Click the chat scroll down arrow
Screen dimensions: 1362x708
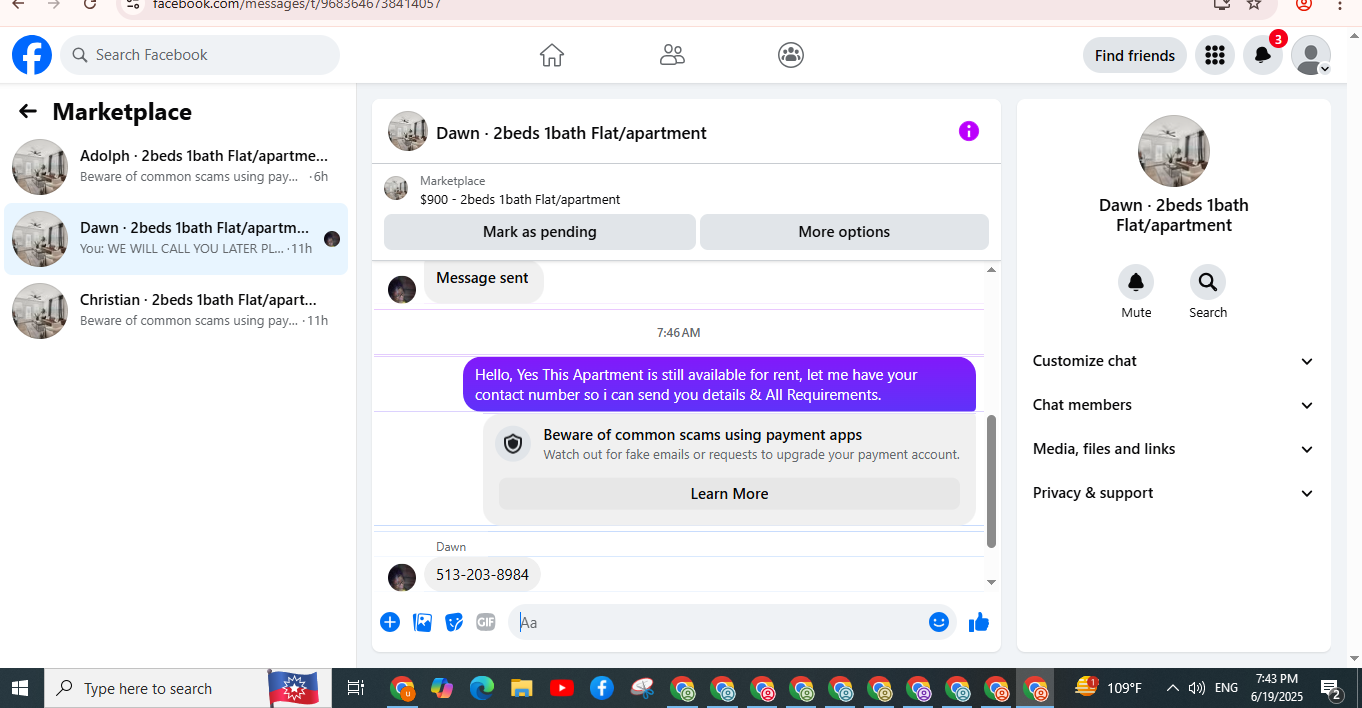(x=991, y=582)
